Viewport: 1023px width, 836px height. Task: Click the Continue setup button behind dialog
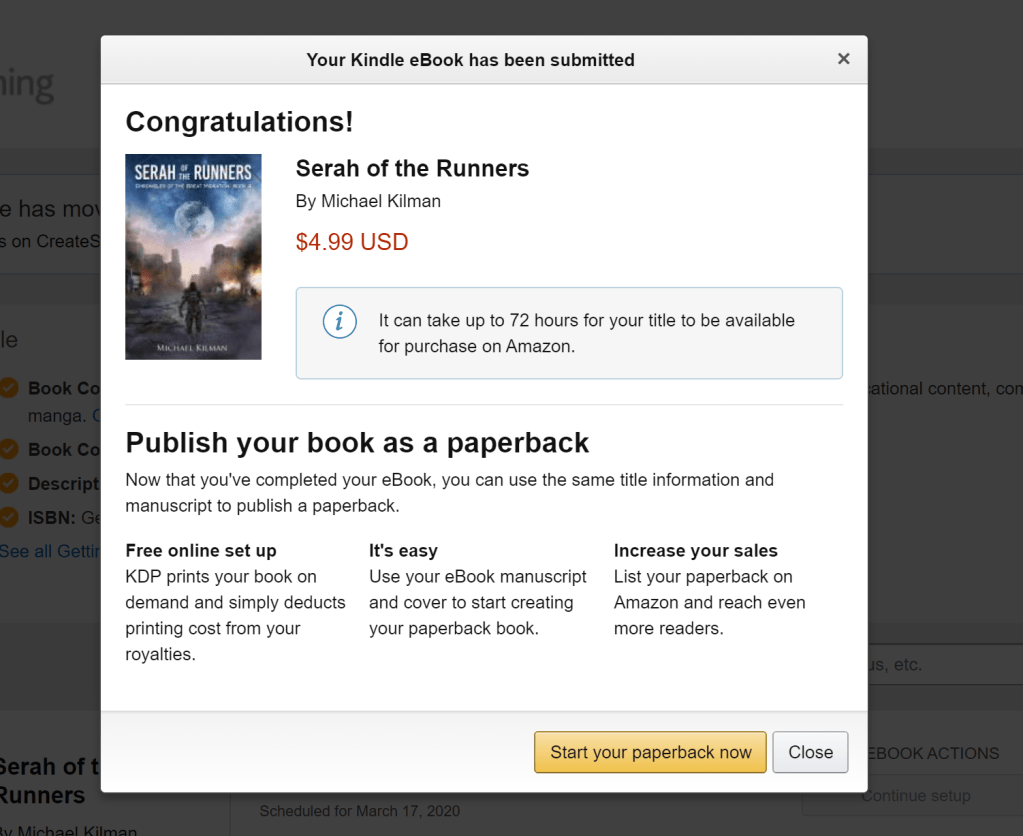915,796
